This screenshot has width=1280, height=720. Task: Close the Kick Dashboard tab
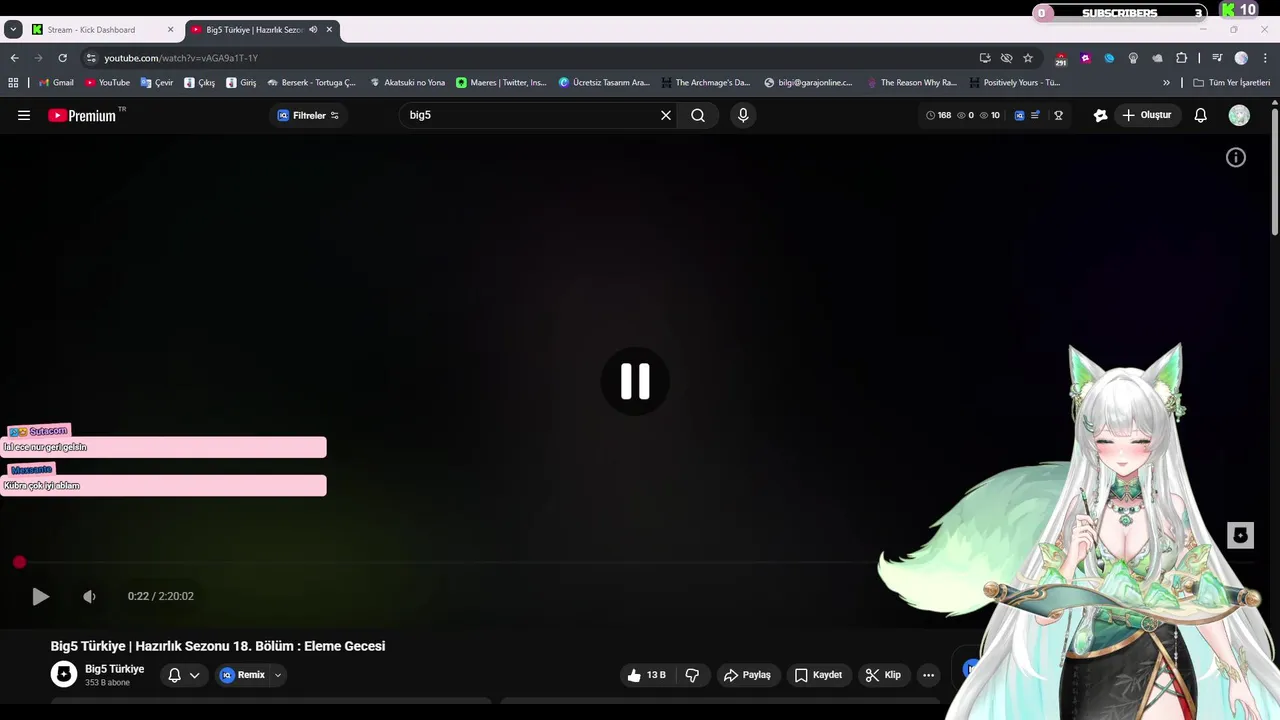click(x=170, y=30)
